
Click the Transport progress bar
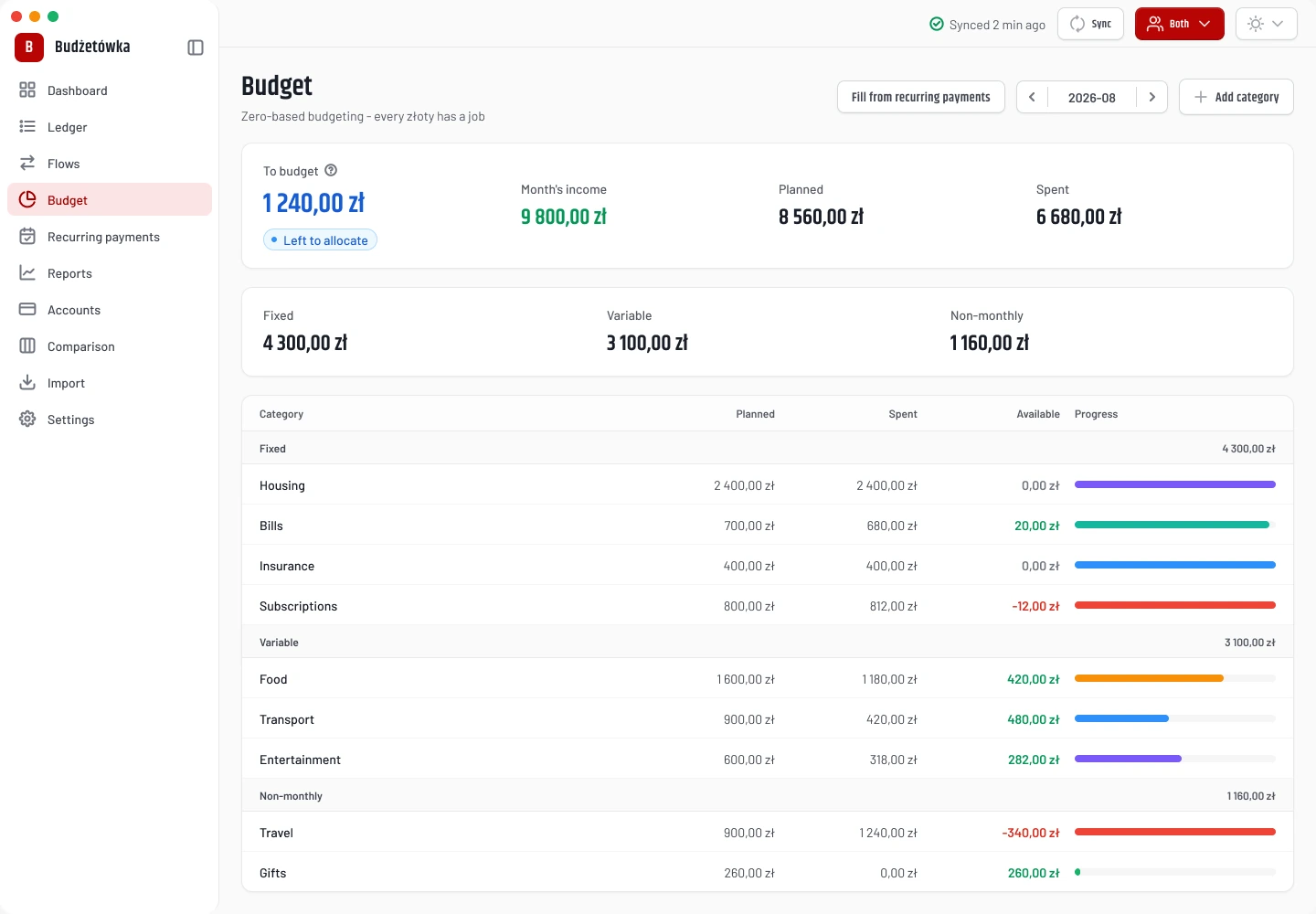coord(1175,718)
